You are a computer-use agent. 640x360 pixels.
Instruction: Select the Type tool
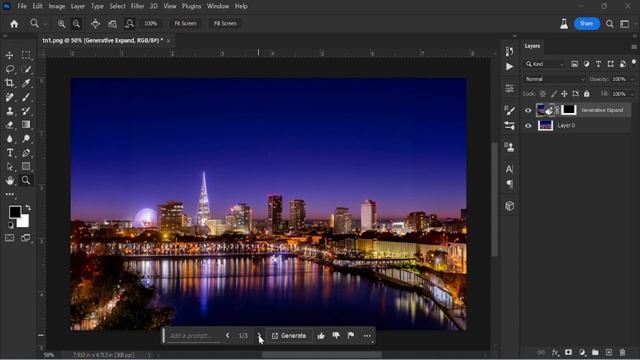point(10,153)
